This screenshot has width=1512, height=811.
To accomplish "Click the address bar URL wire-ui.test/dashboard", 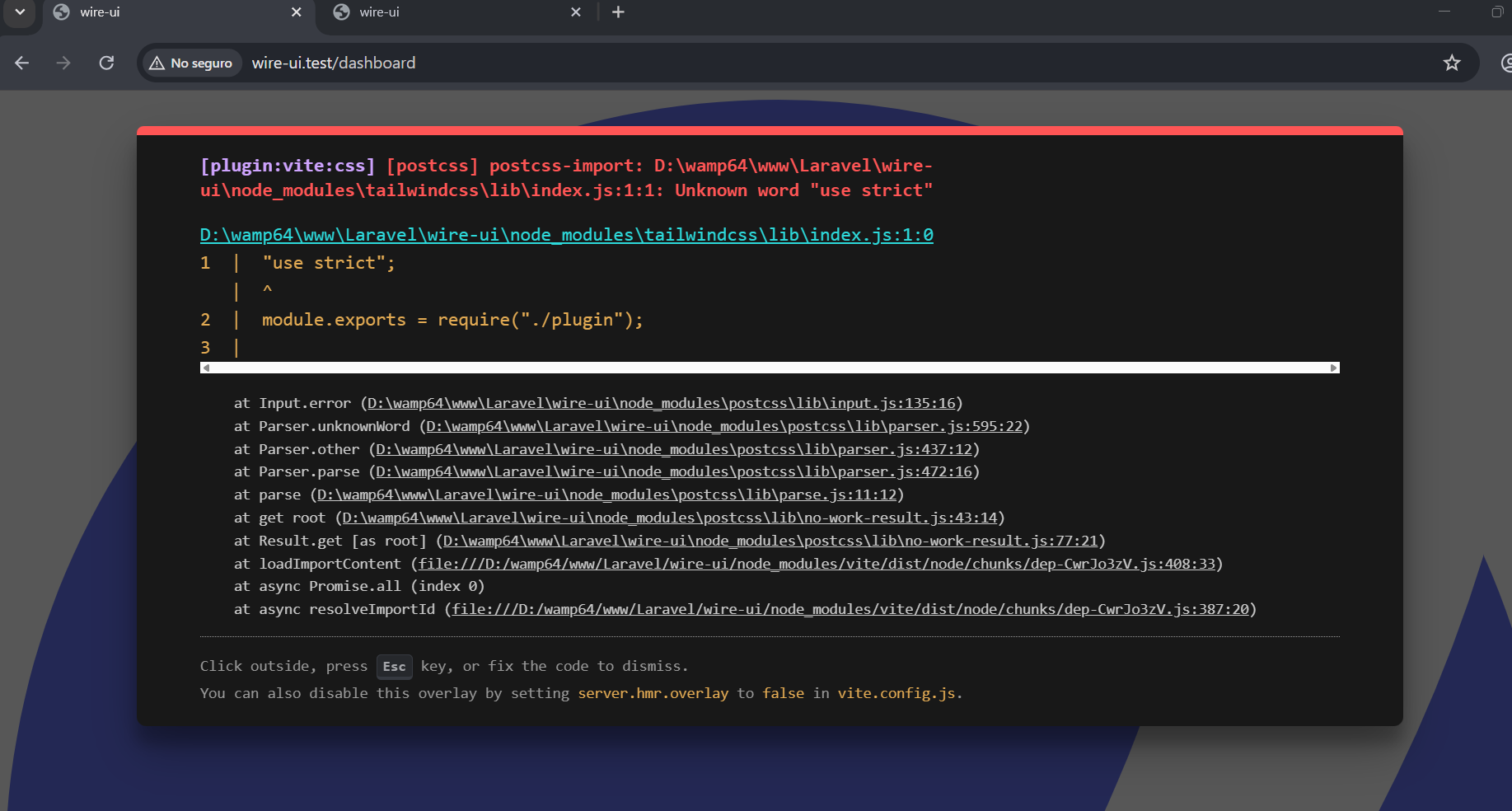I will click(x=334, y=63).
